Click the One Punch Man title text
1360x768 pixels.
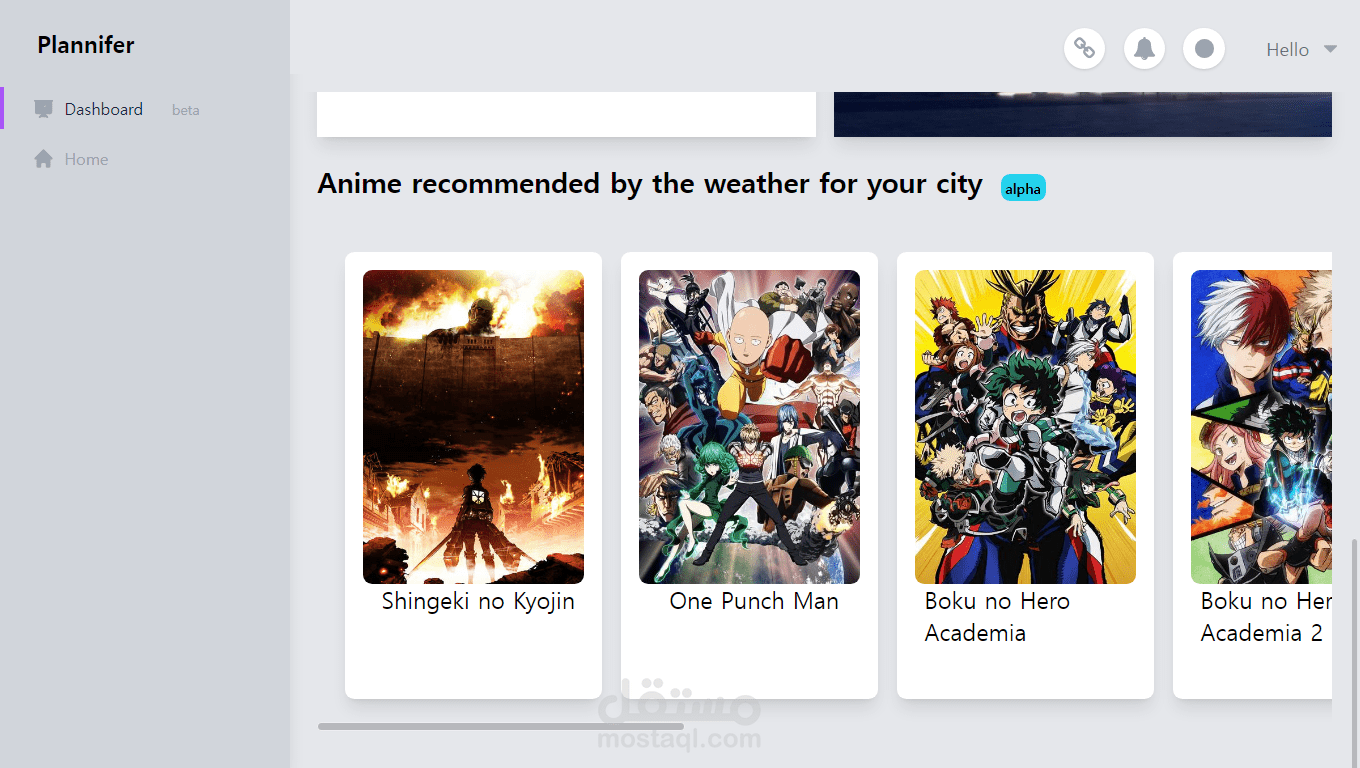(754, 601)
